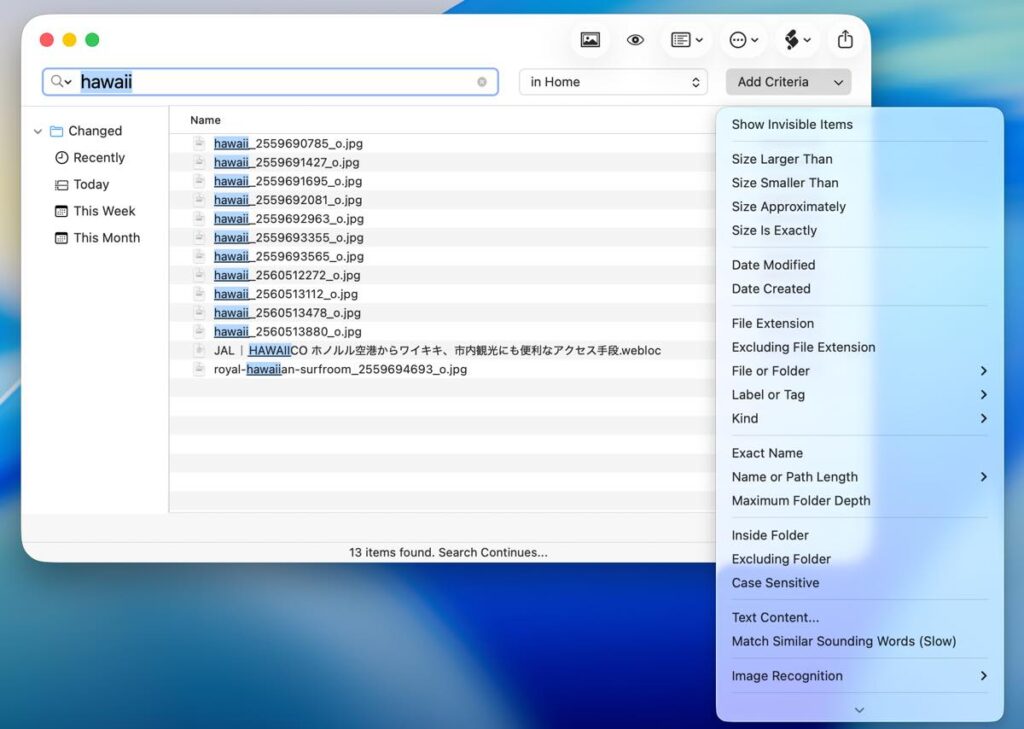Click the Share toolbar icon

click(x=845, y=40)
